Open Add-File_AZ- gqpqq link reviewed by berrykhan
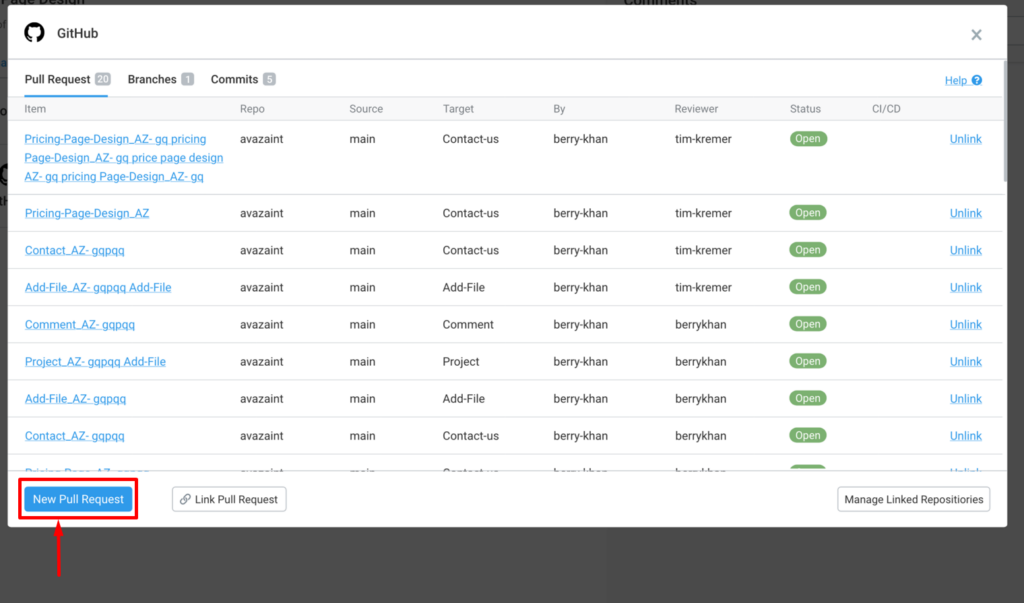This screenshot has height=603, width=1024. [x=75, y=399]
